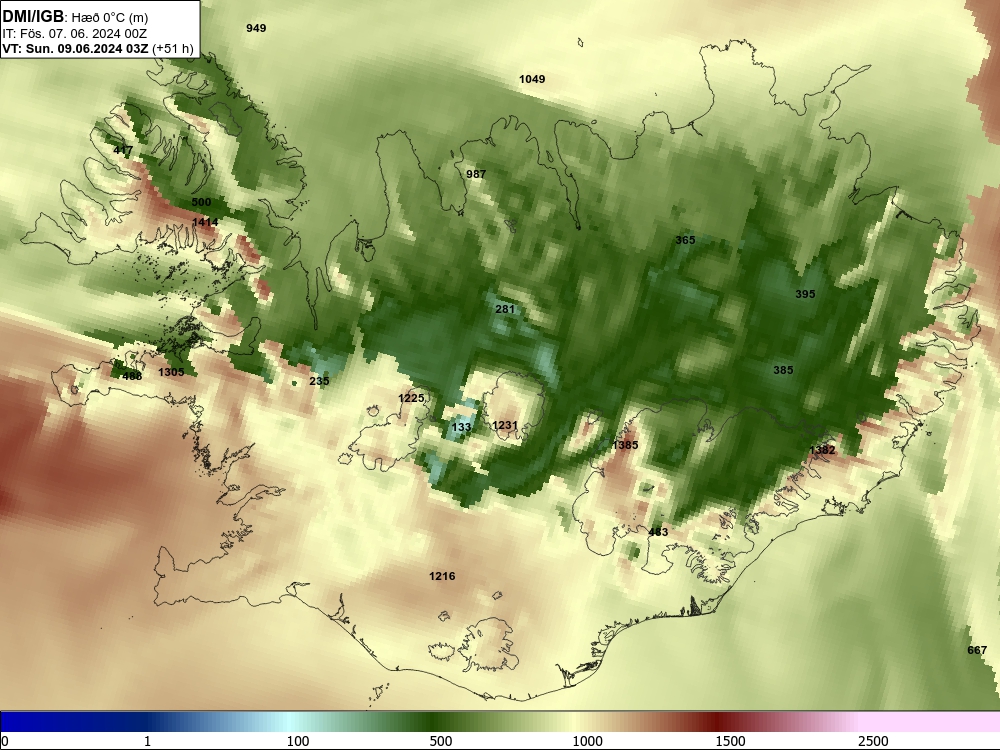Click the map value label 1385
This screenshot has height=750, width=1000.
625,445
